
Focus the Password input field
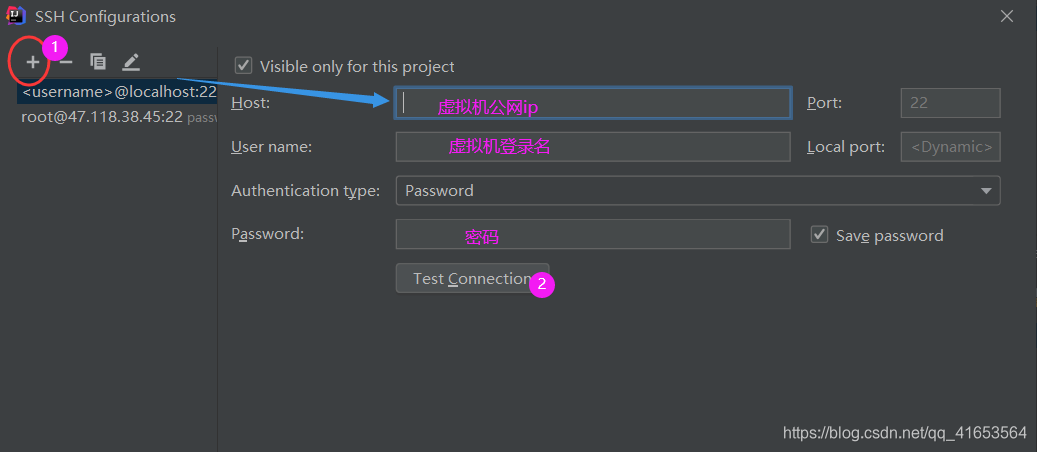coord(593,234)
